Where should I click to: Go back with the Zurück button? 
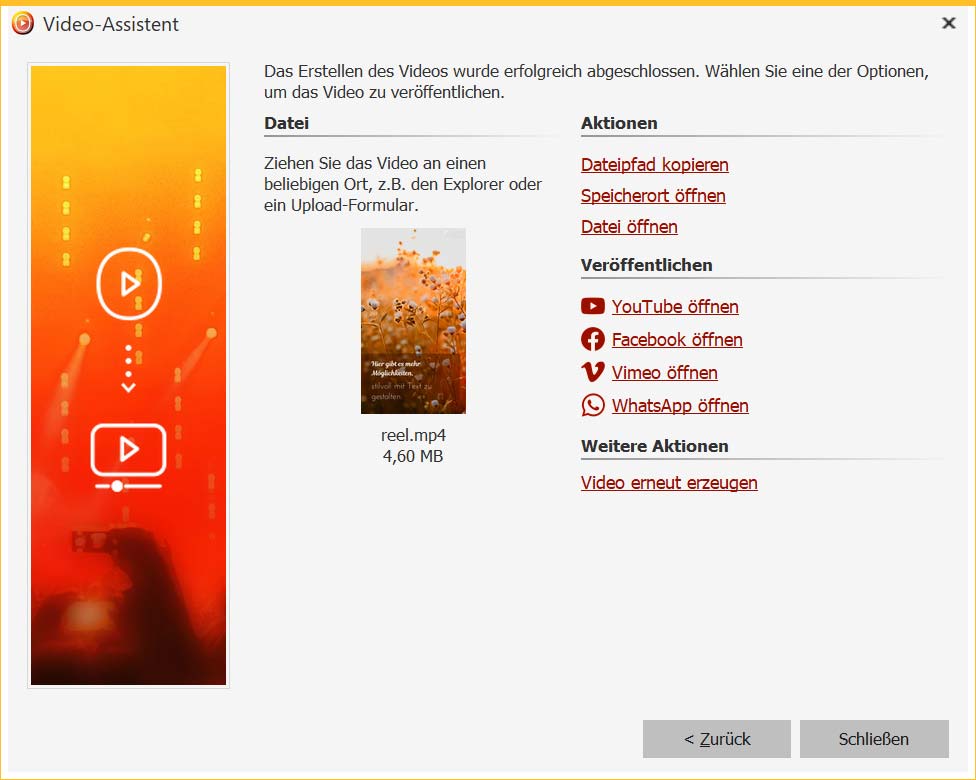pos(716,739)
